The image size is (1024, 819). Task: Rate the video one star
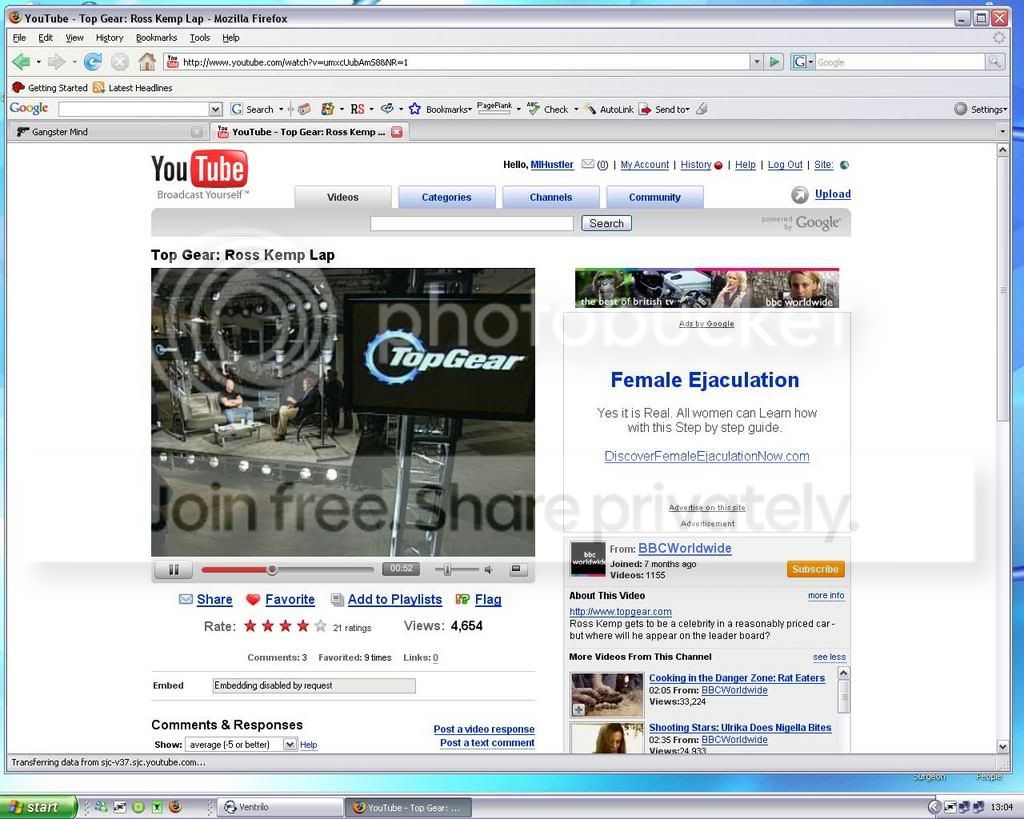point(250,626)
